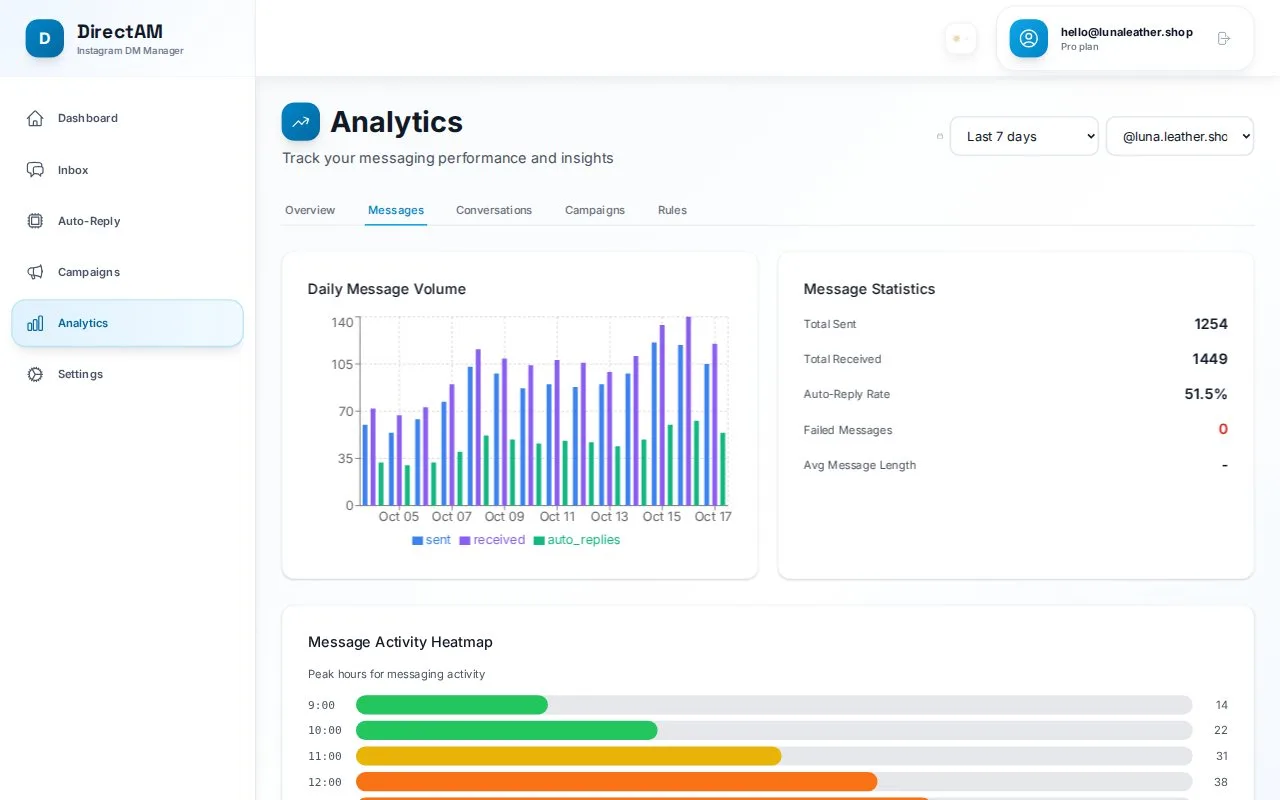Click the Message Statistics heading
Viewport: 1280px width, 800px height.
[x=870, y=289]
